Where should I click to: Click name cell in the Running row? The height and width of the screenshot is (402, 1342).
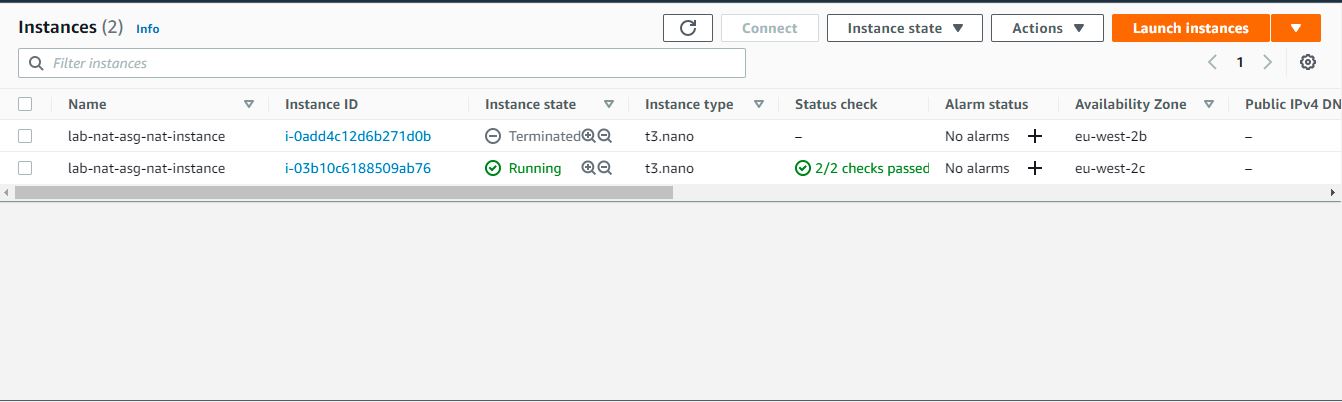pyautogui.click(x=146, y=168)
